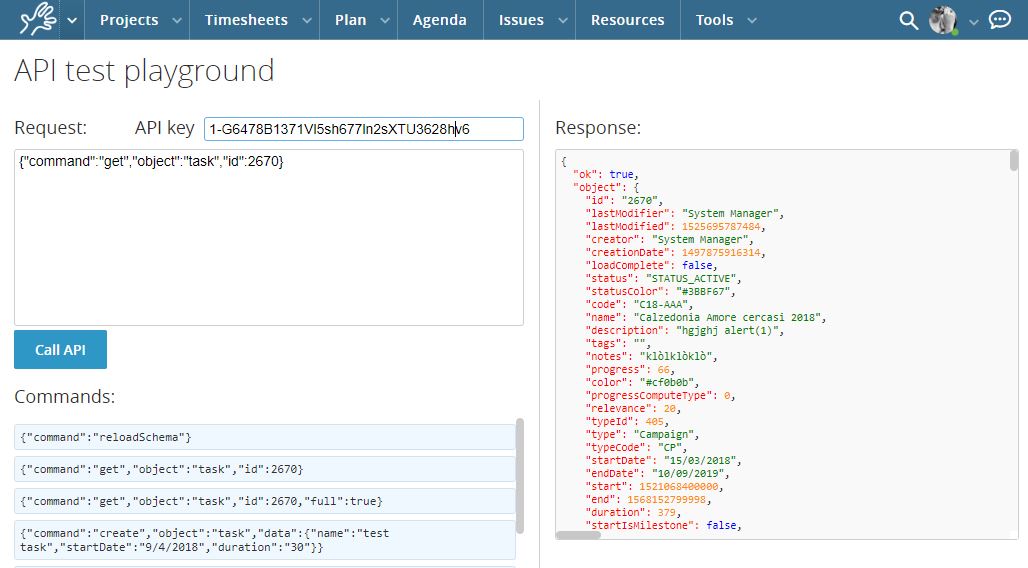
Task: Click into the request JSON text area
Action: click(268, 240)
